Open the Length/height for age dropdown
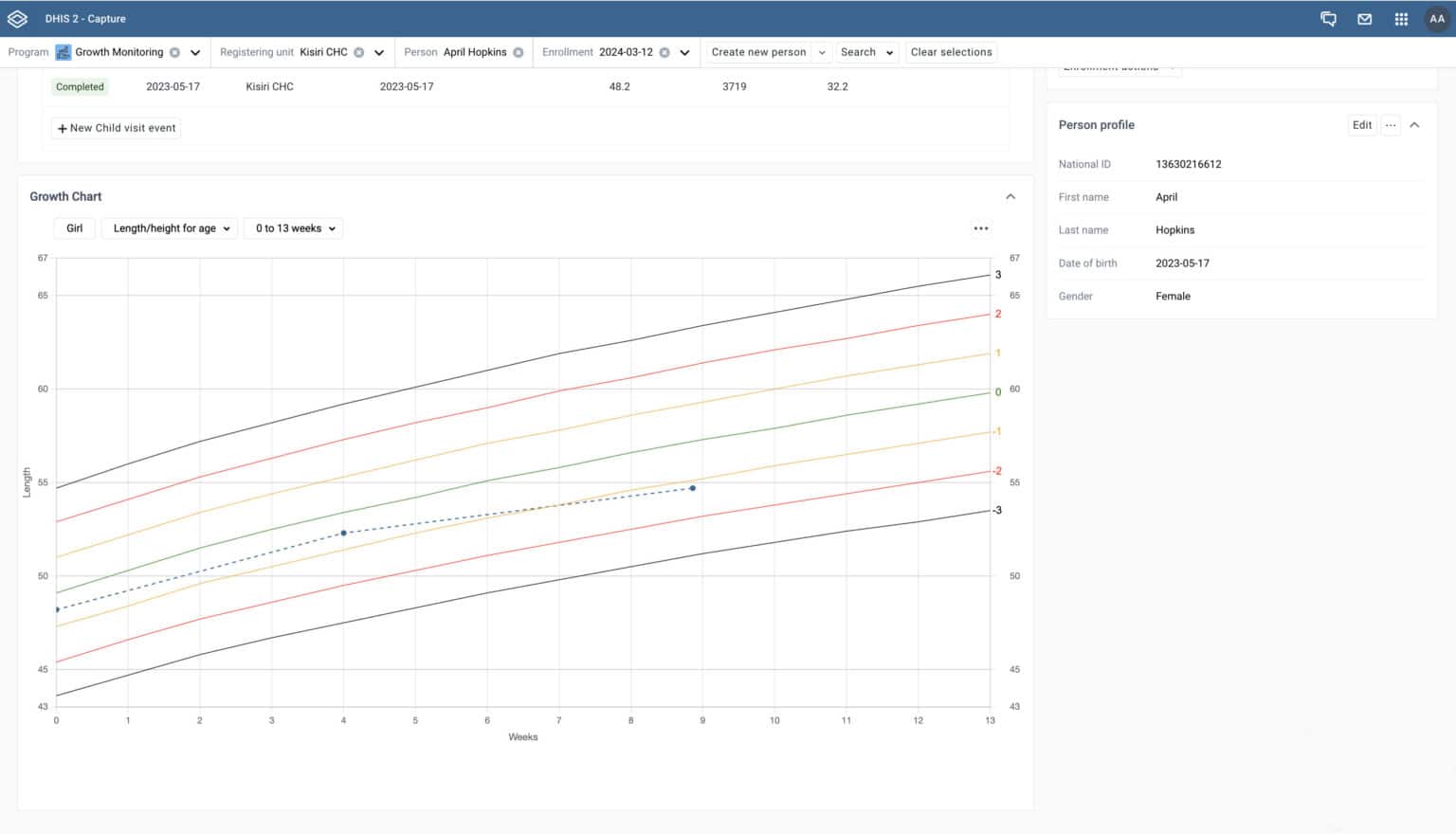The height and width of the screenshot is (834, 1456). click(x=169, y=227)
